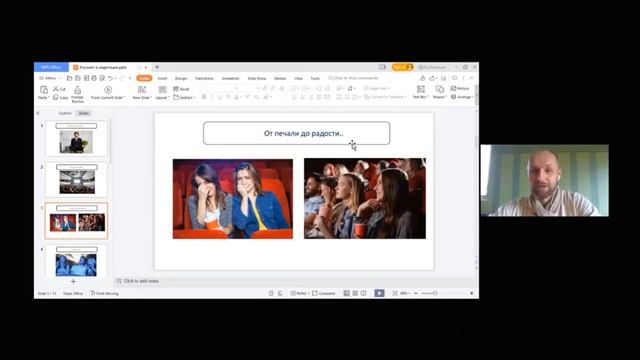Viewport: 640px width, 360px height.
Task: Click the Cut scissors button
Action: pyautogui.click(x=59, y=89)
